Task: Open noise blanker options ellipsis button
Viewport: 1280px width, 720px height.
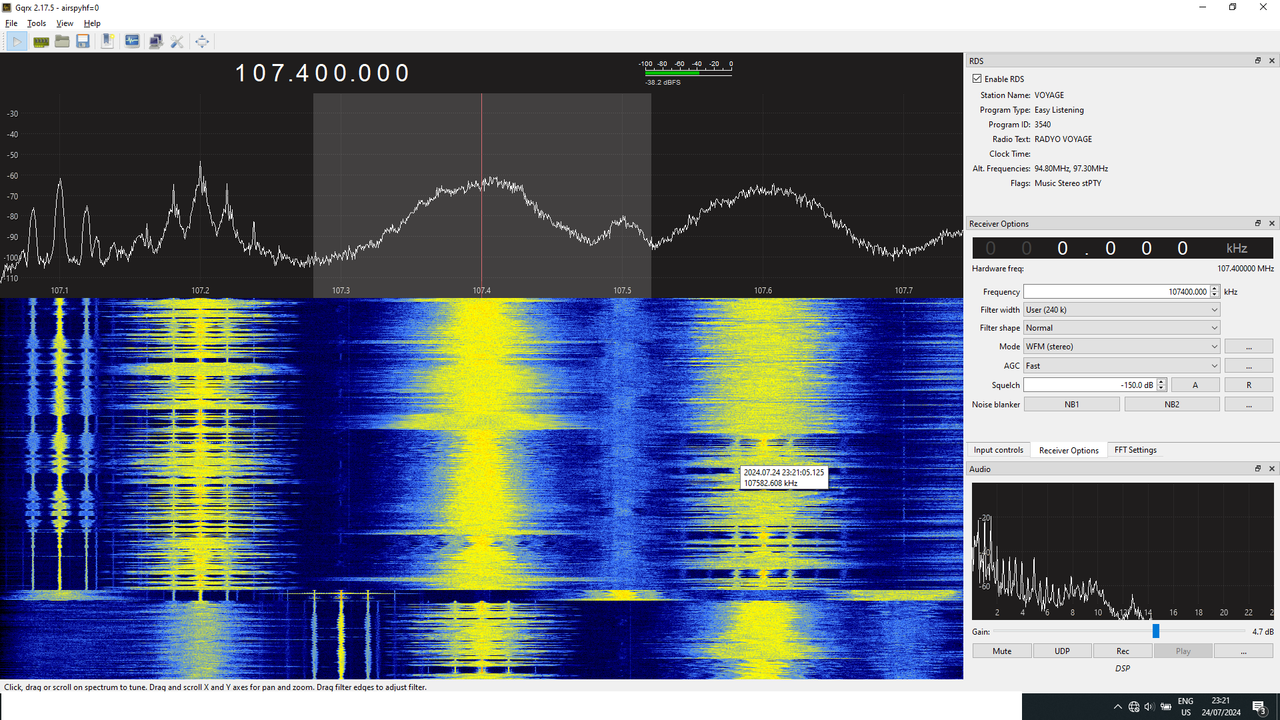Action: coord(1249,405)
